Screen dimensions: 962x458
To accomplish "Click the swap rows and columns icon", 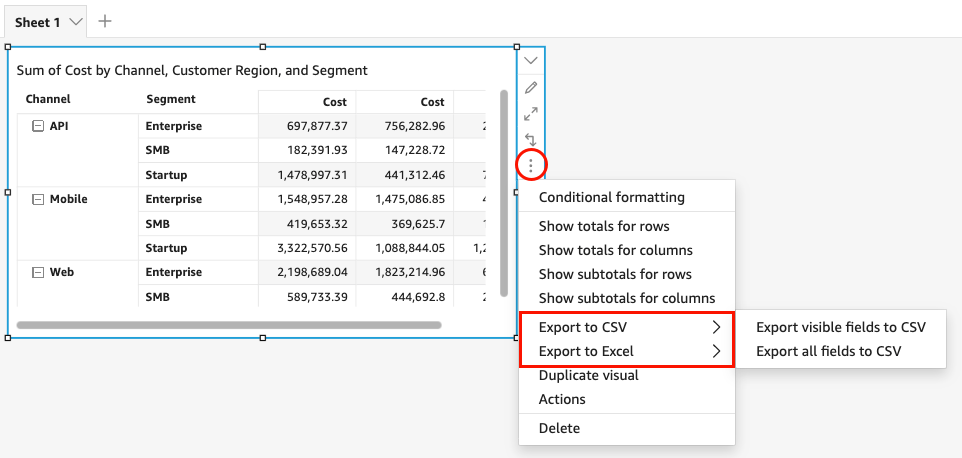I will [x=531, y=140].
